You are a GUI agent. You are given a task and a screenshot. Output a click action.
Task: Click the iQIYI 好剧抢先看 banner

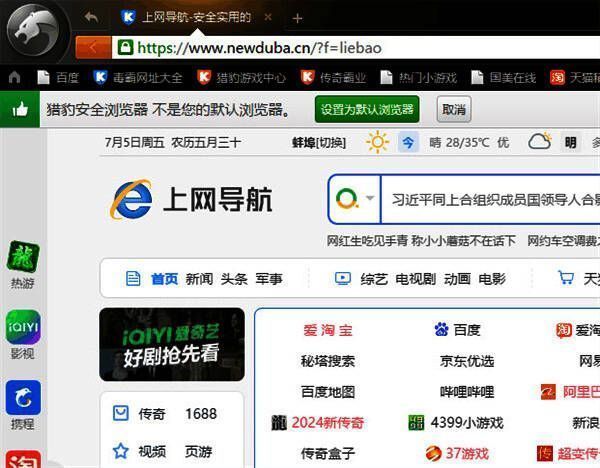click(171, 344)
